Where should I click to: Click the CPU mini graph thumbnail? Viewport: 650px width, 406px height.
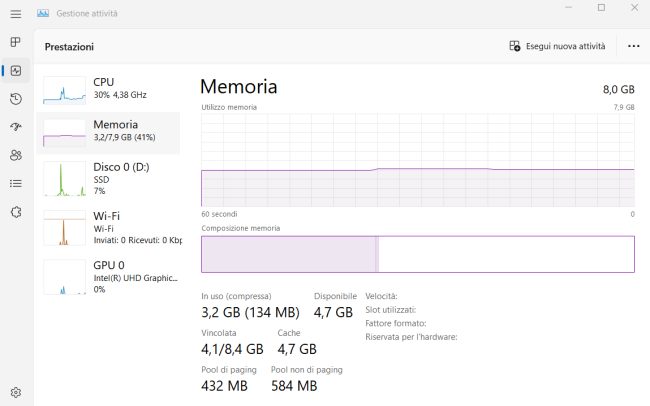64,90
